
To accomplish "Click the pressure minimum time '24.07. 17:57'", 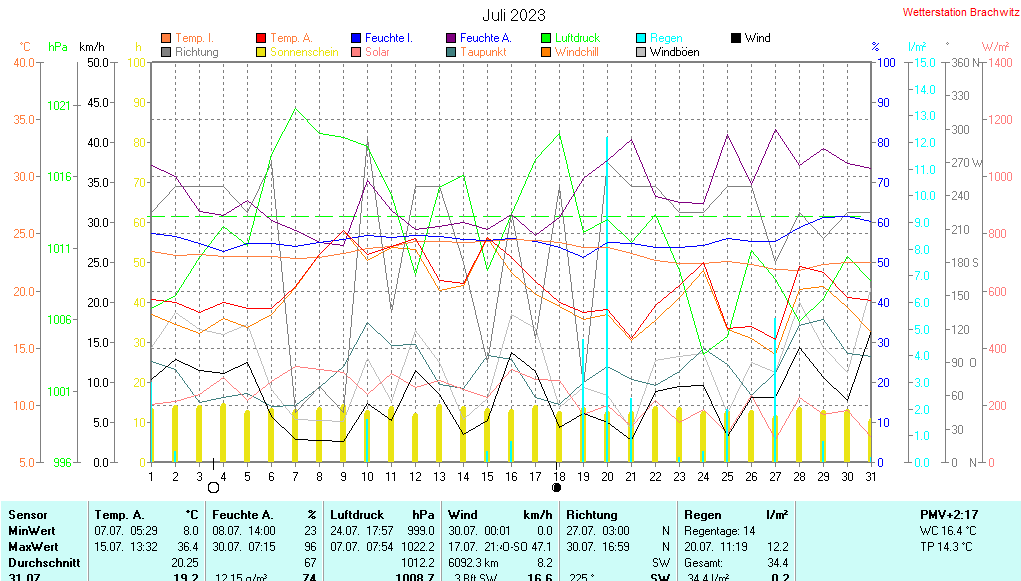I will 361,531.
